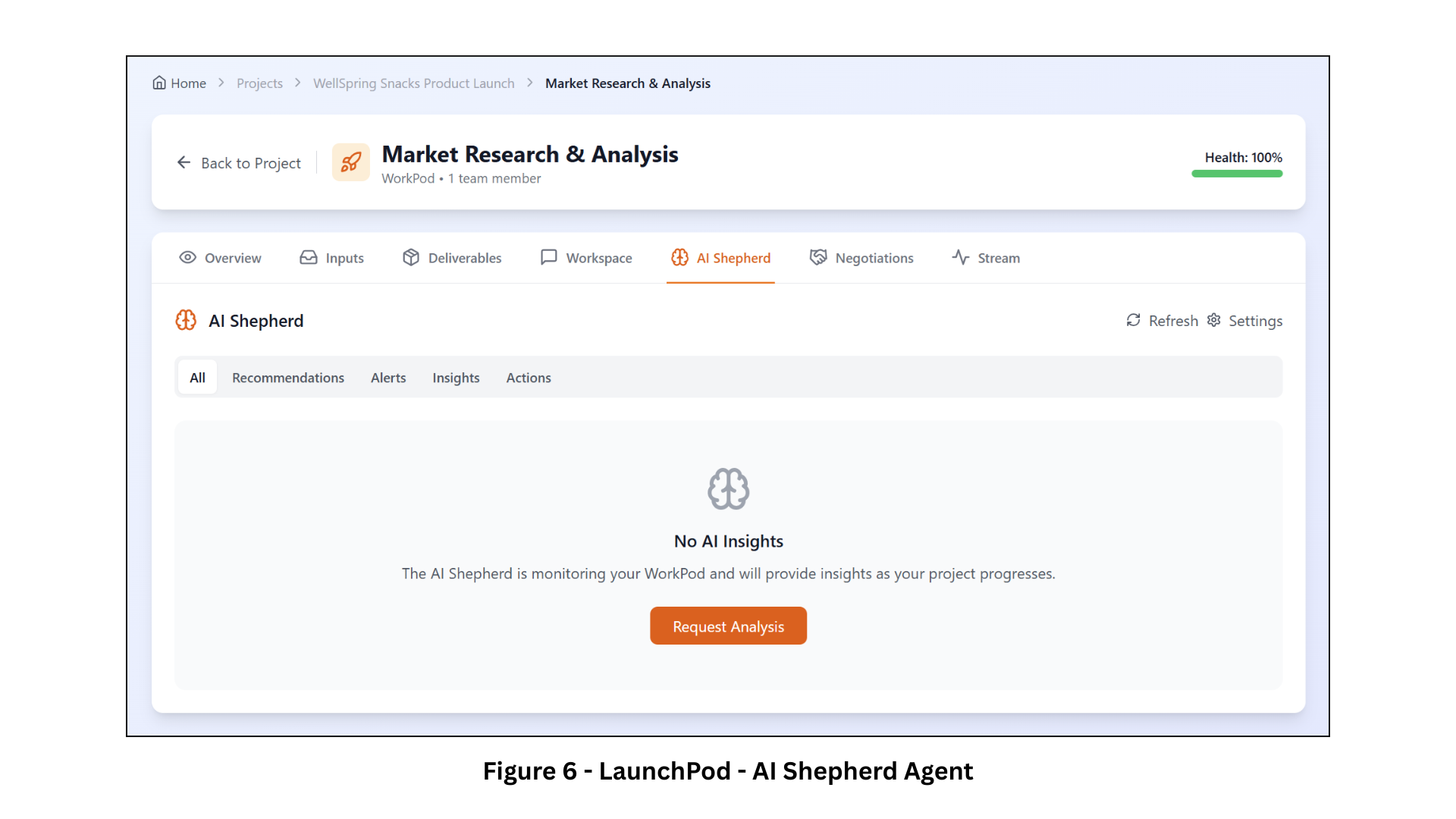Click the Back to Project arrow
Viewport: 1456px width, 819px height.
(x=184, y=162)
